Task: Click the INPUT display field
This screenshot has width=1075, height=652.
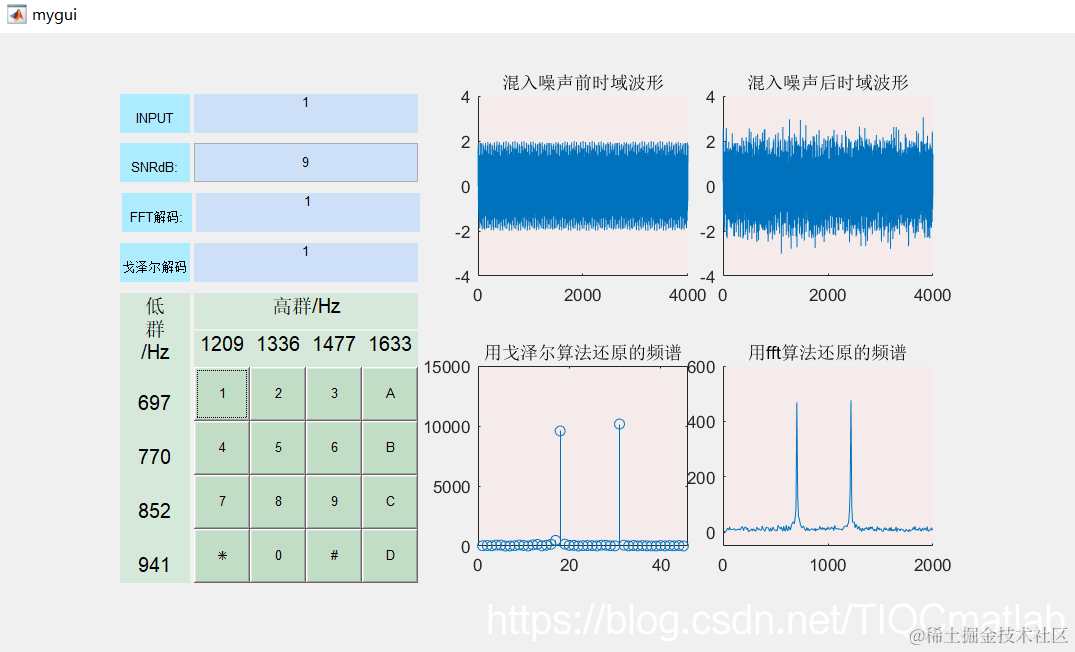Action: [x=306, y=113]
